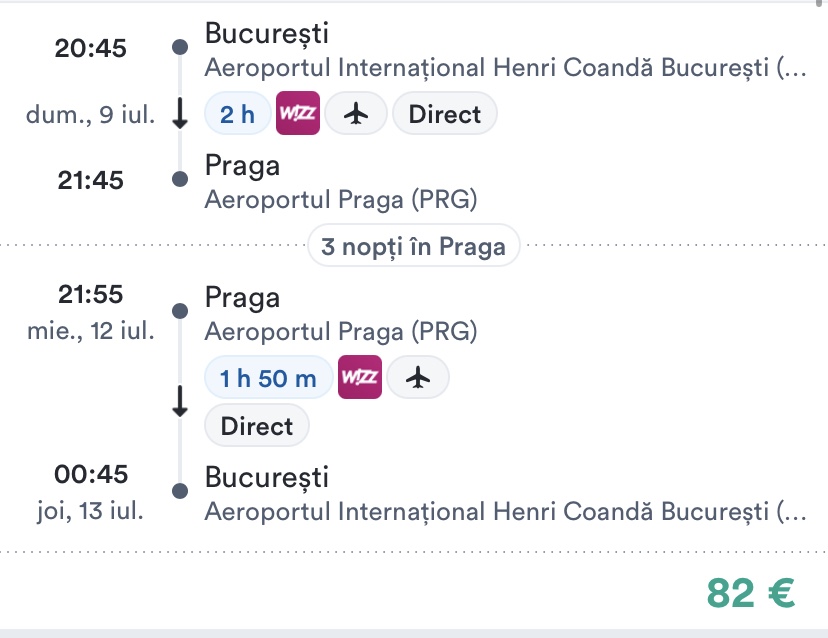Open the 3 nopți în Praga pill
The width and height of the screenshot is (828, 638).
(413, 246)
